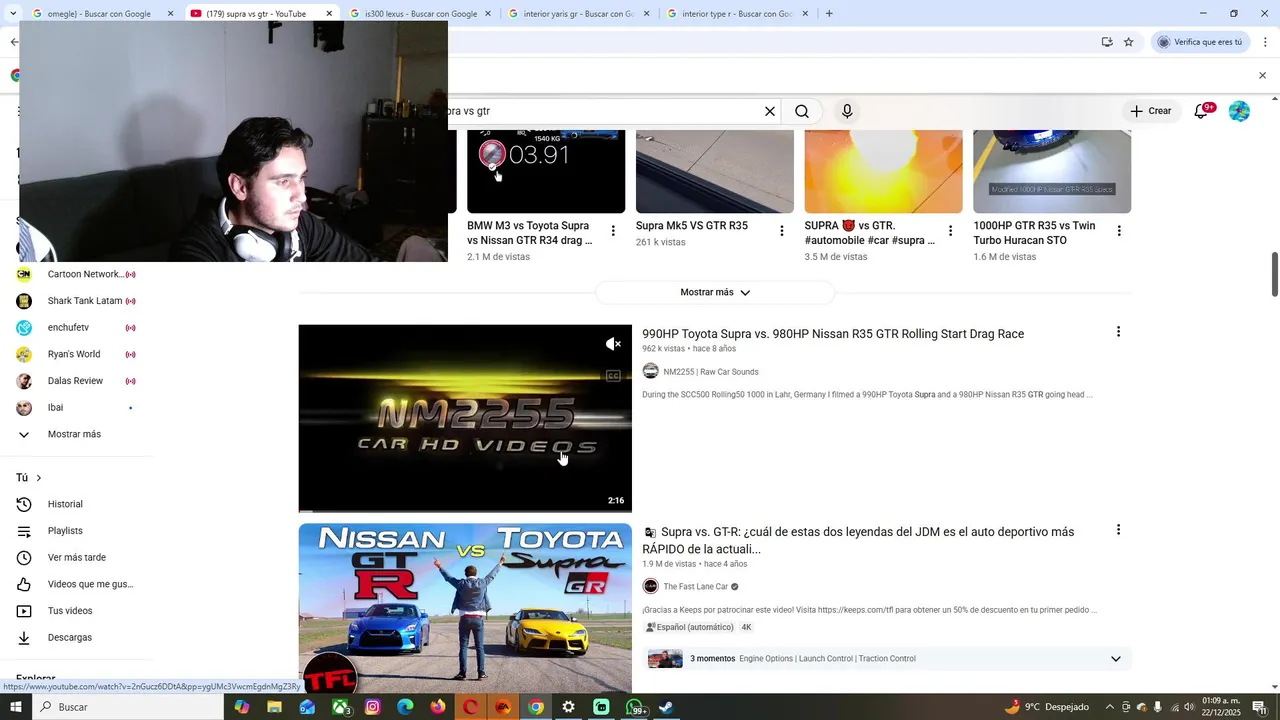Expand shorts with Mostrar más

click(x=715, y=292)
